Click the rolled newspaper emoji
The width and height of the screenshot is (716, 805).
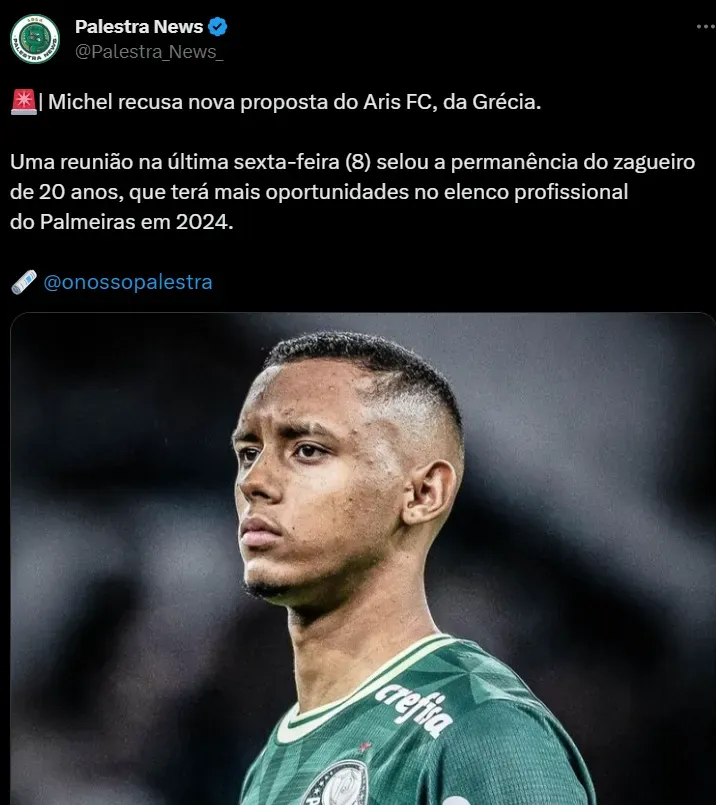click(24, 282)
